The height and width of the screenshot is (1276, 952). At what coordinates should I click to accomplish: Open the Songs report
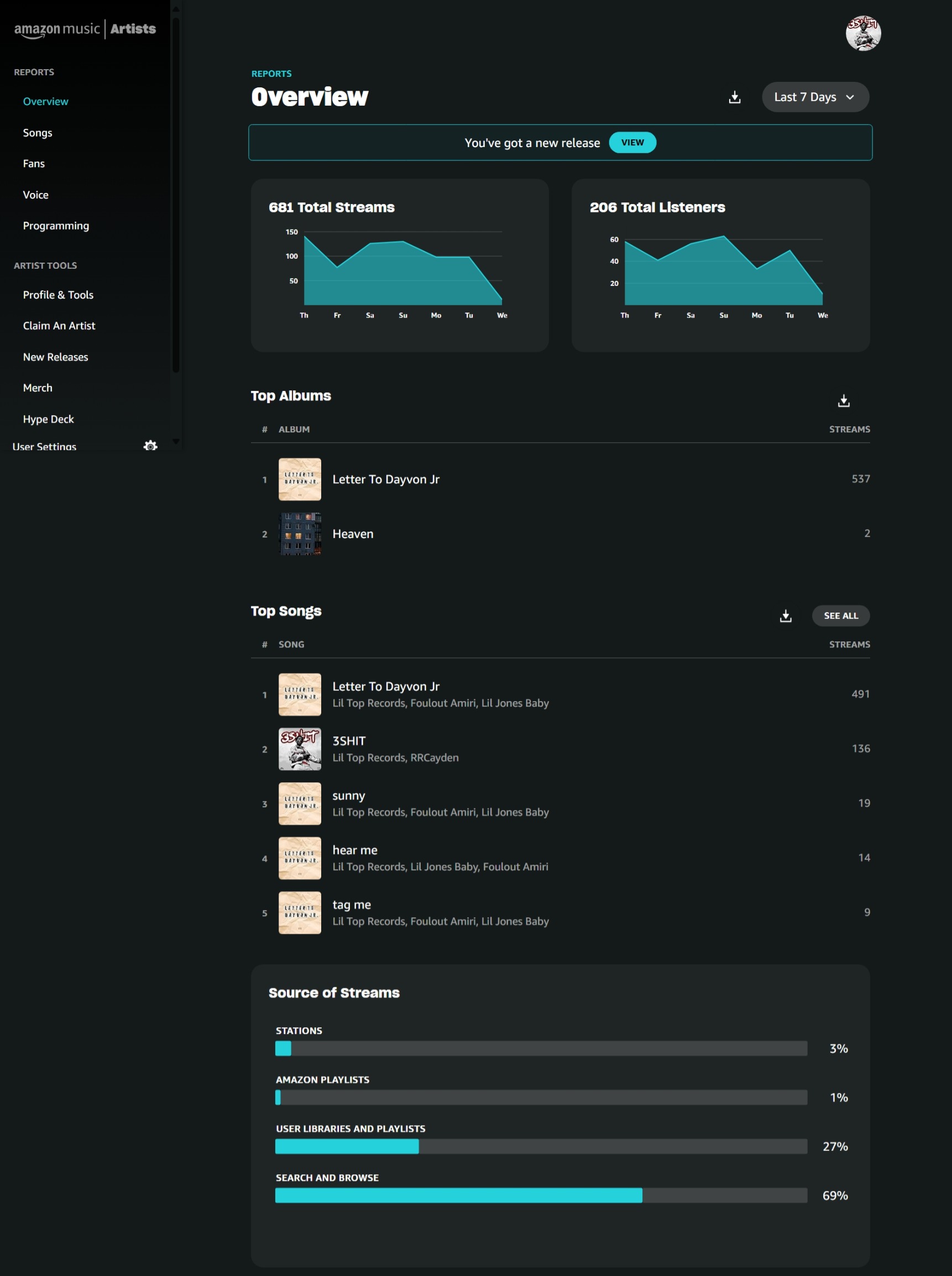tap(38, 133)
